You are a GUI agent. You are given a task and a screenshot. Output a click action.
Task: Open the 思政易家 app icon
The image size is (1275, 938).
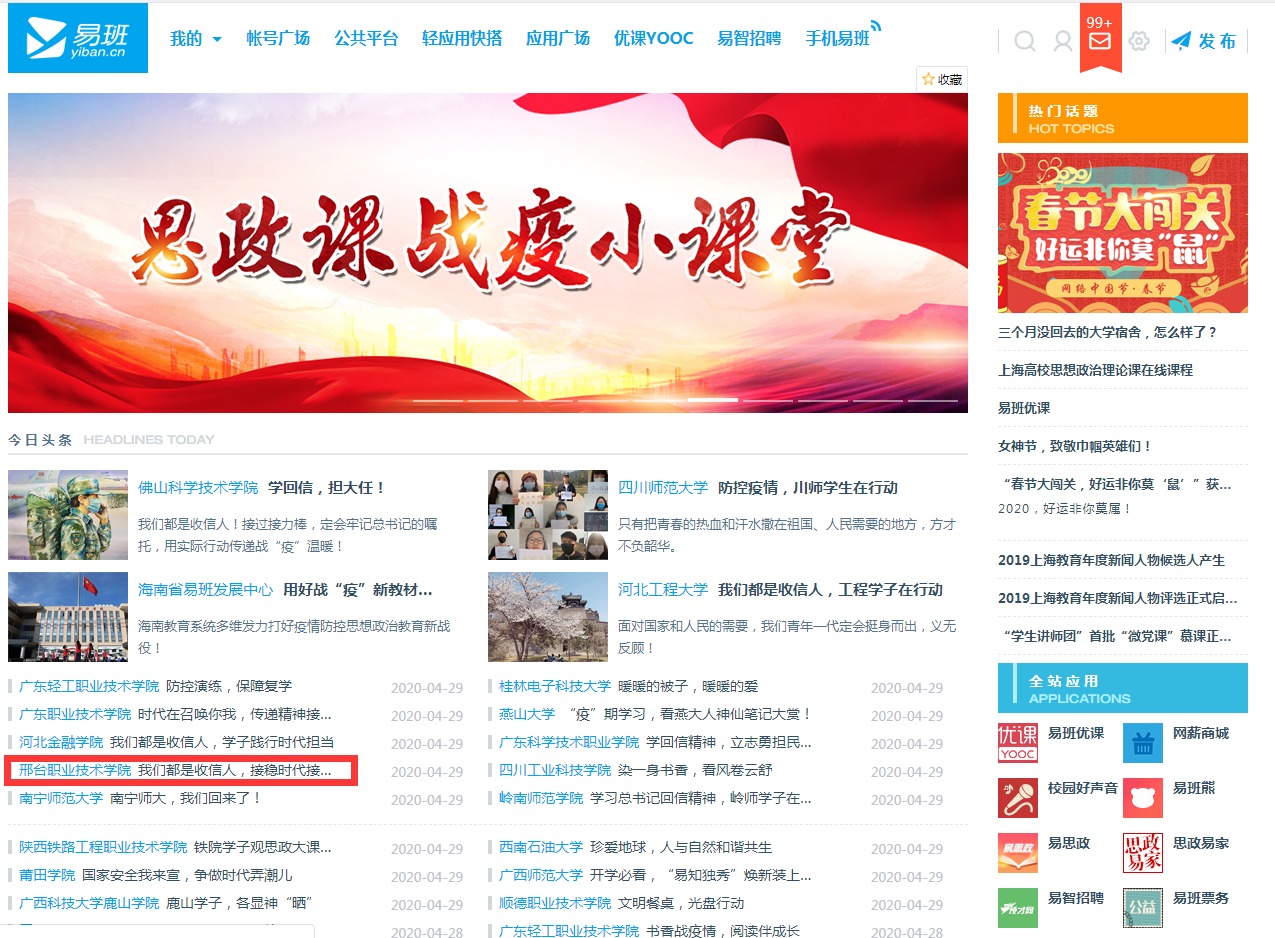pyautogui.click(x=1142, y=853)
